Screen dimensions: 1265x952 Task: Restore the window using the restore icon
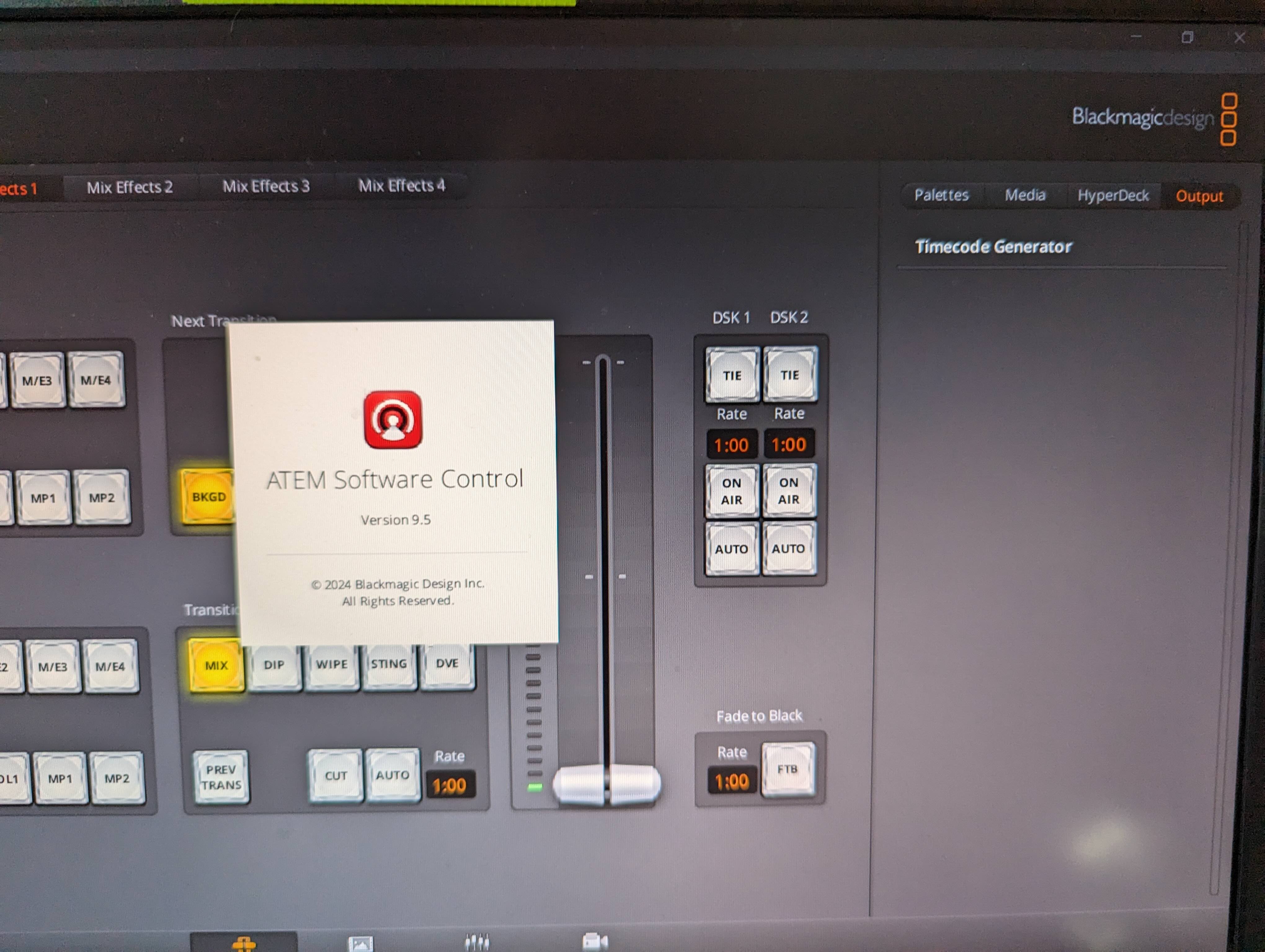click(x=1188, y=38)
